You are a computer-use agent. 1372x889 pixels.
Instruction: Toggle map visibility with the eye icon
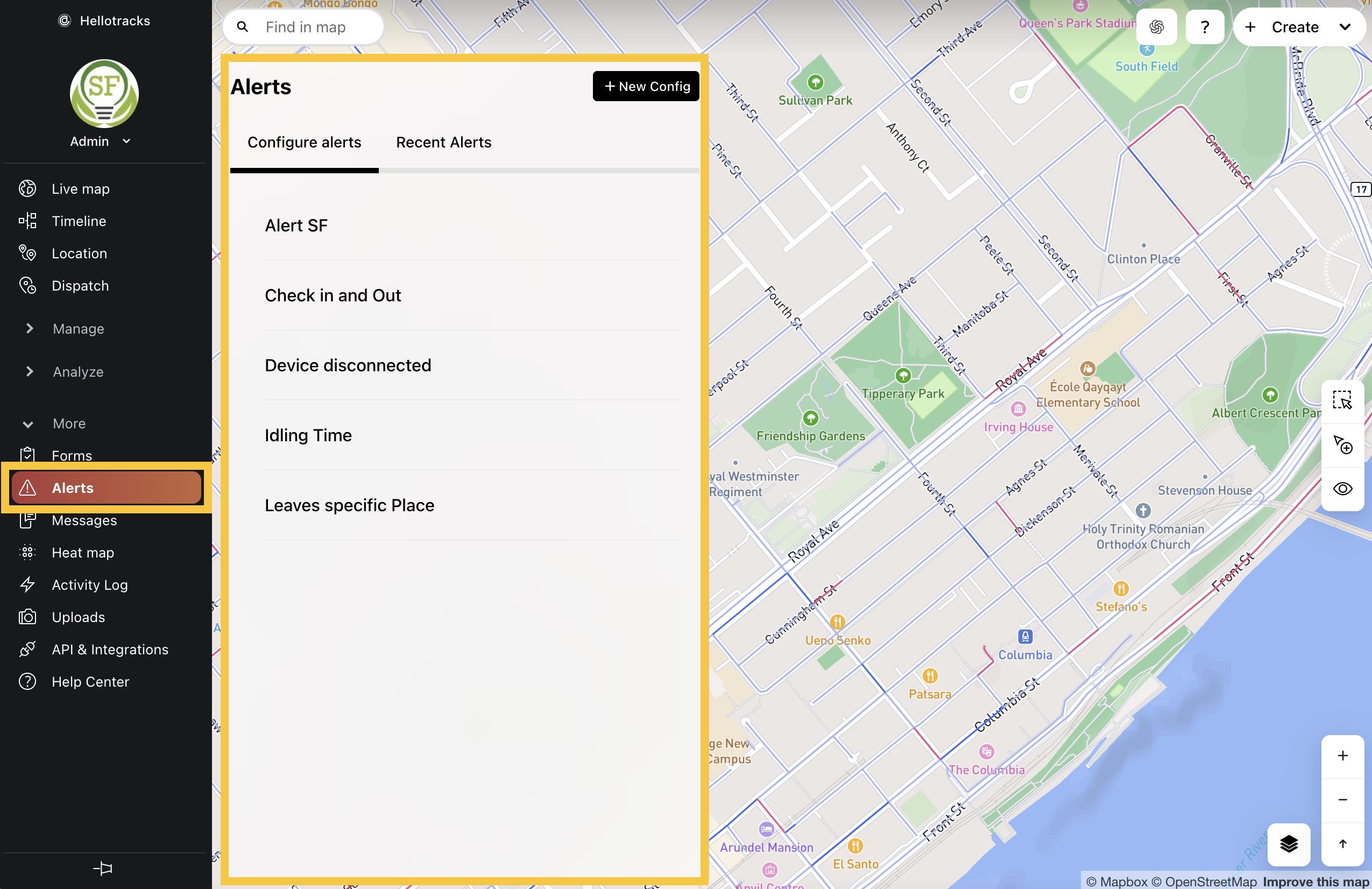point(1342,489)
